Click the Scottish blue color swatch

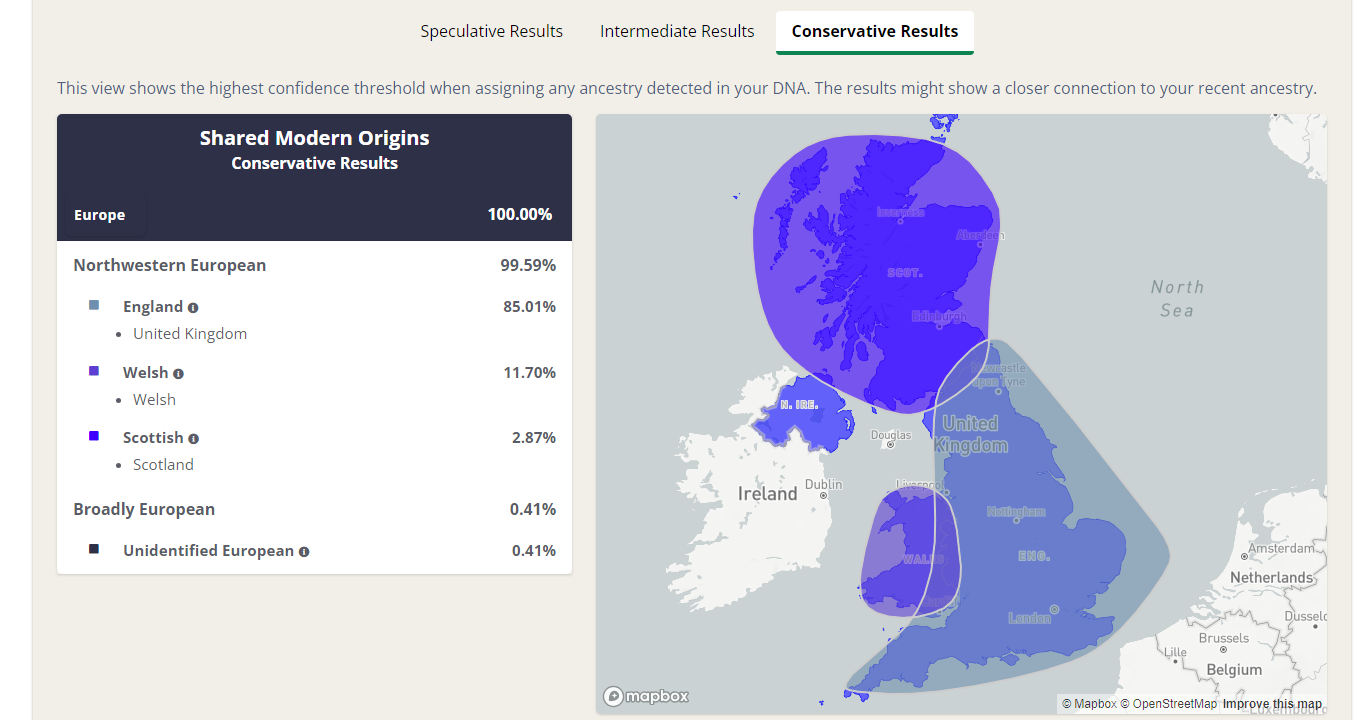click(94, 436)
